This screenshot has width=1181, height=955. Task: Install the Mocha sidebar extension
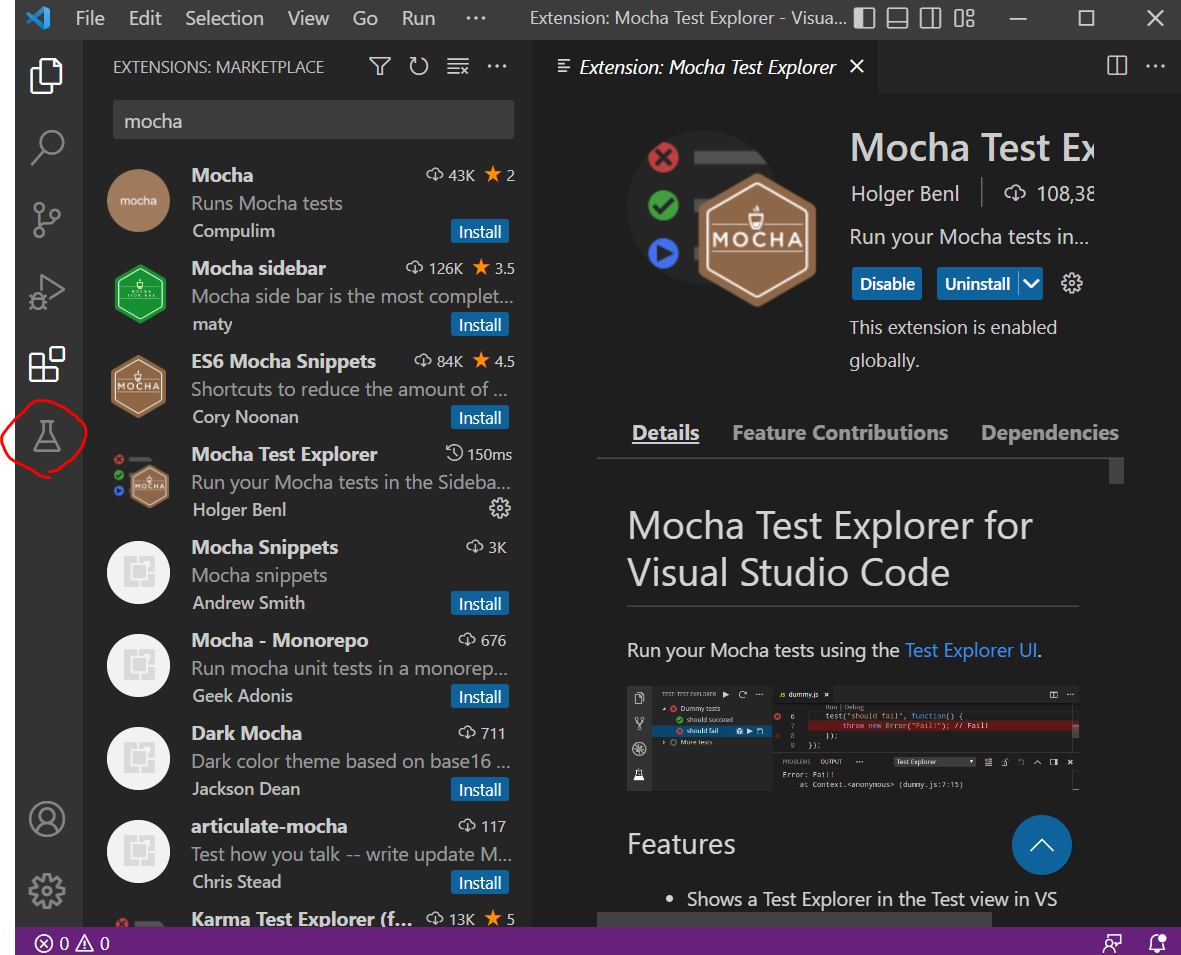point(480,325)
